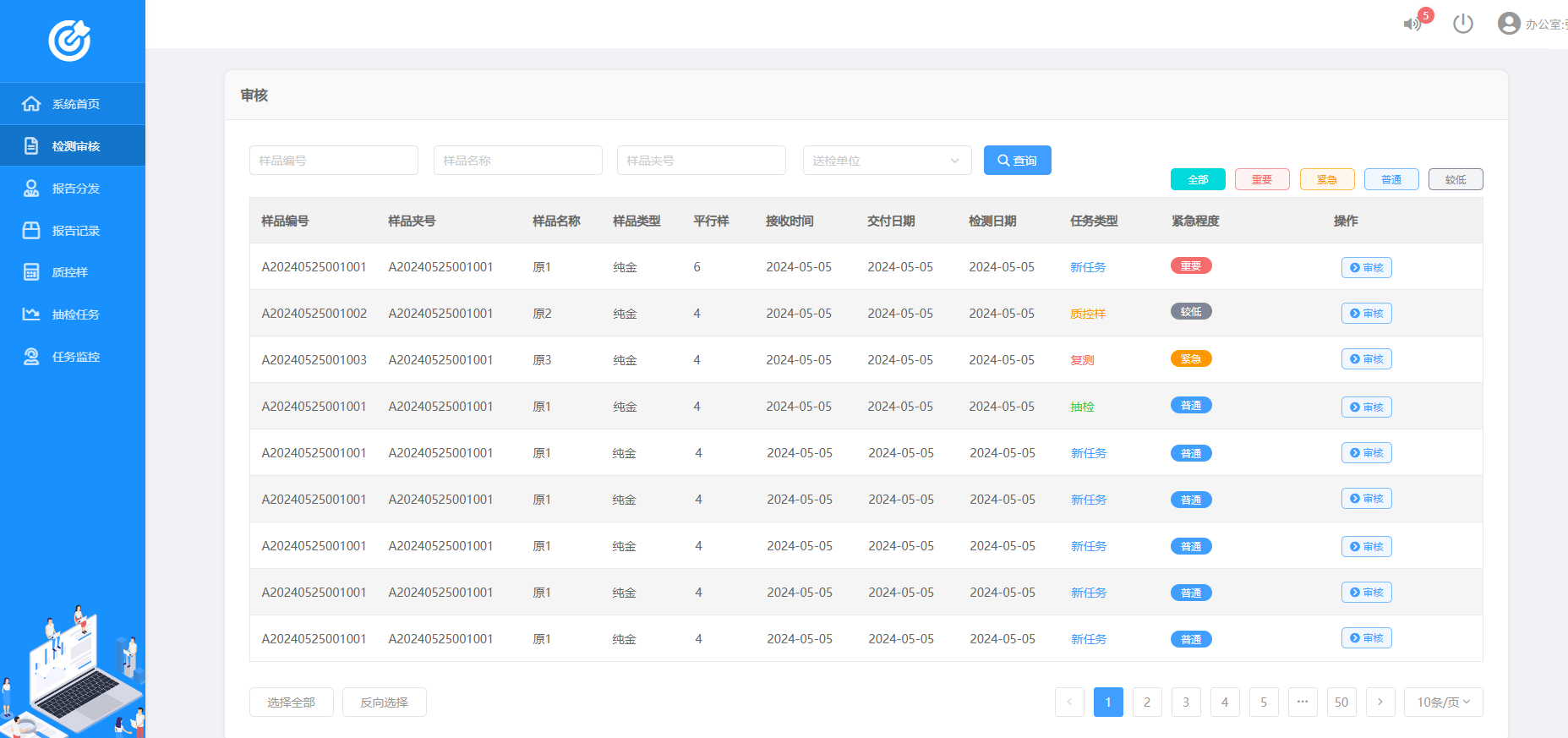Screen dimensions: 1568x738
Task: Open the 10条/页 page size dropdown
Action: 1443,702
